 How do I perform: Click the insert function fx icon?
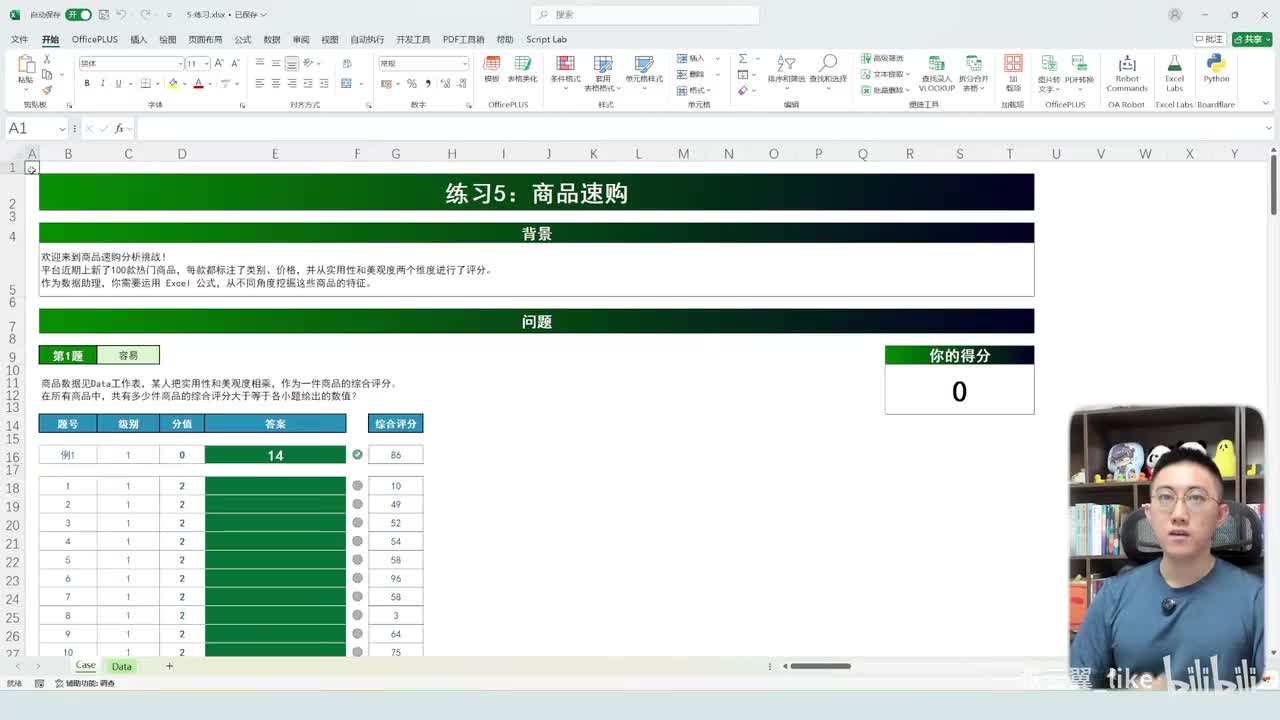[x=119, y=128]
